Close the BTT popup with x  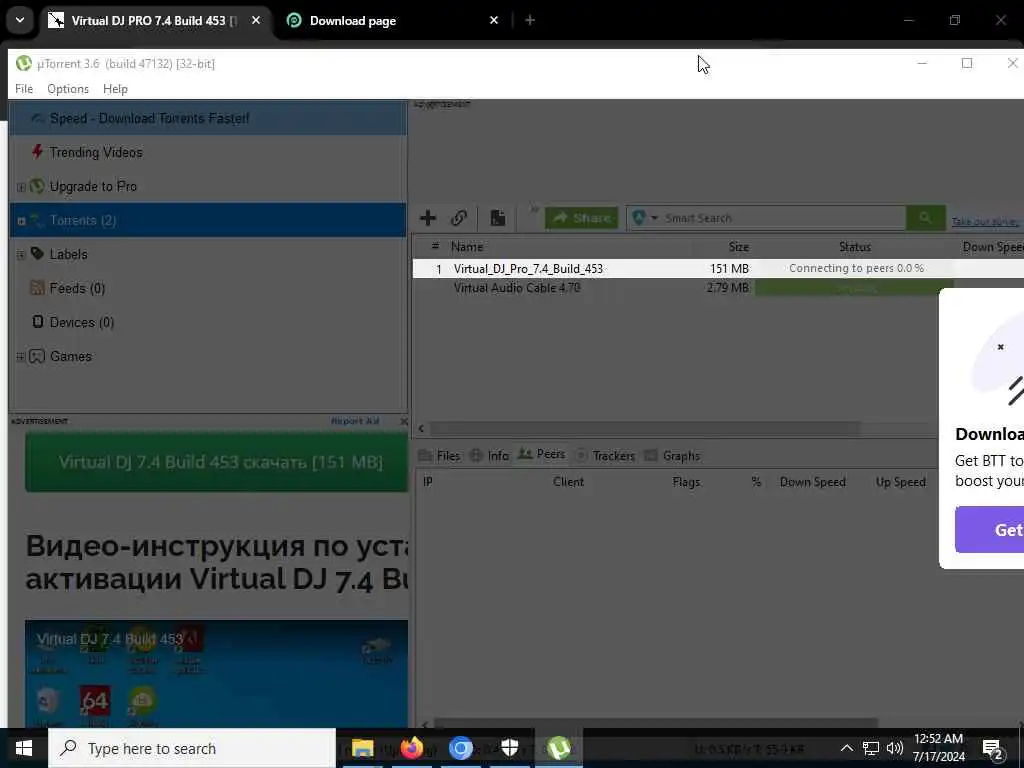click(1000, 347)
